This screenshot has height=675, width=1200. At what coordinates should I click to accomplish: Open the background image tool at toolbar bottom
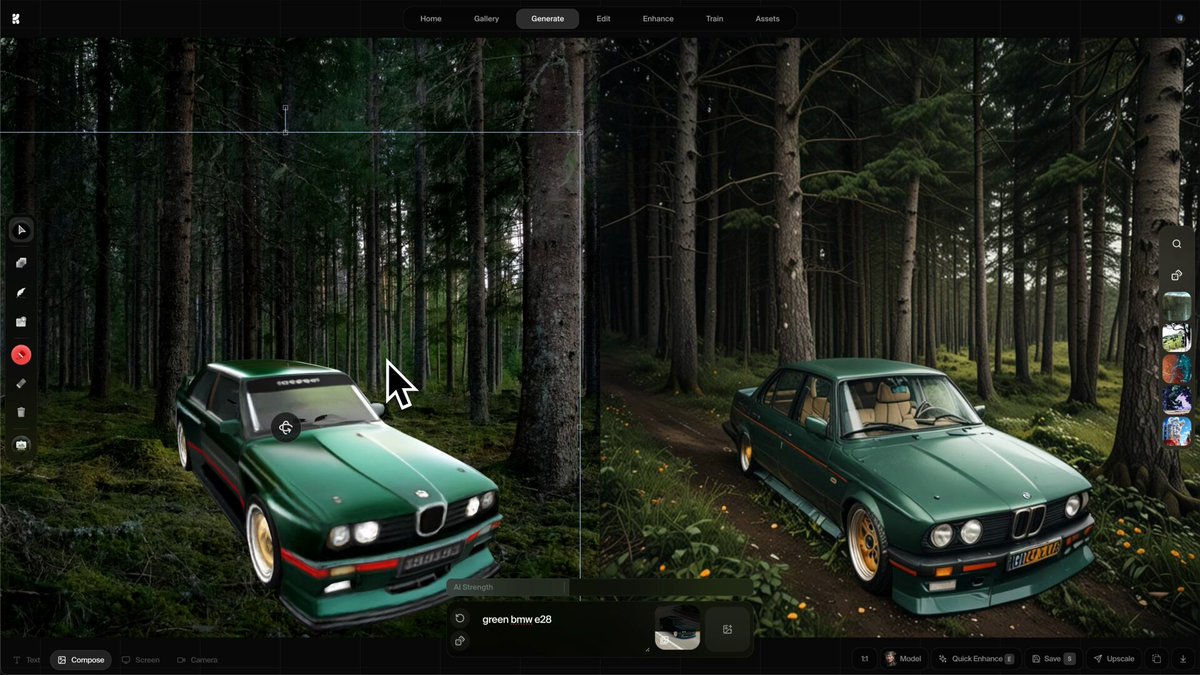point(21,444)
